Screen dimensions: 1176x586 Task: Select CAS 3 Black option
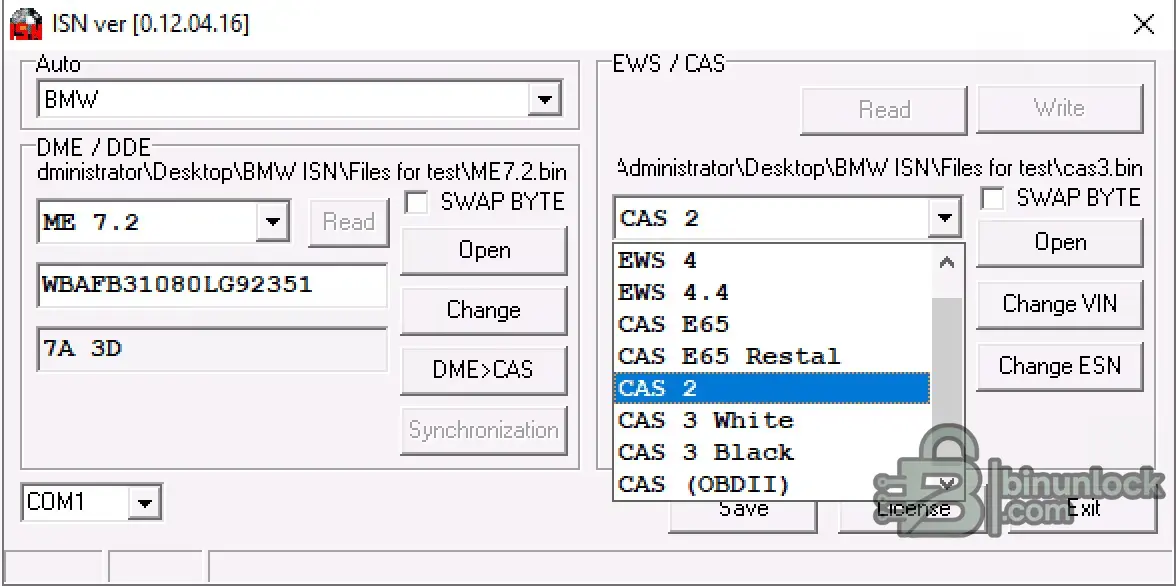772,452
